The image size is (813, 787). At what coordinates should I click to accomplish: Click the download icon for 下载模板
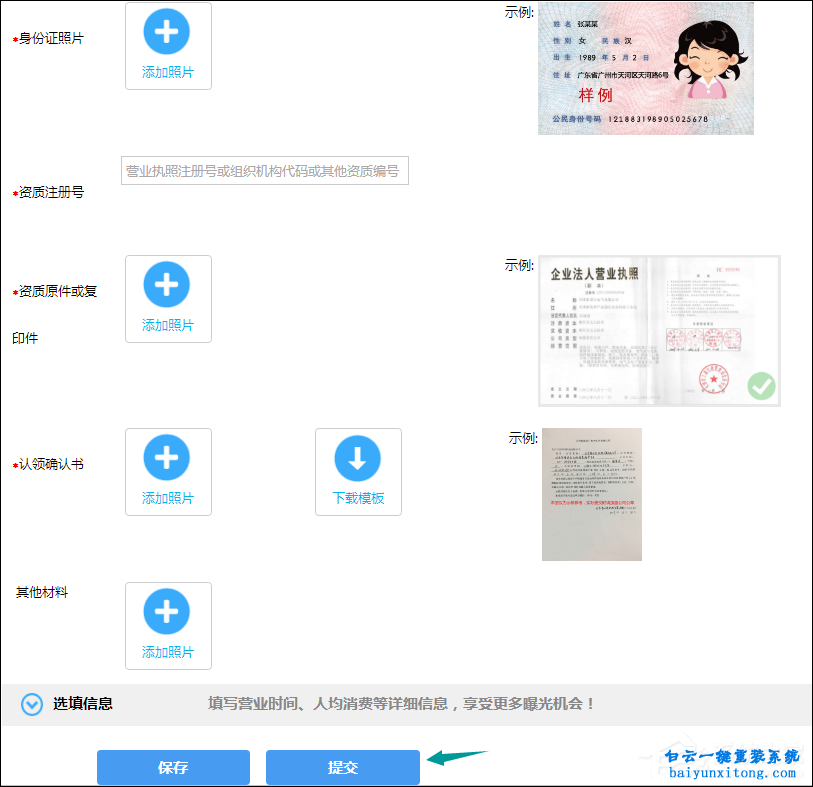357,458
